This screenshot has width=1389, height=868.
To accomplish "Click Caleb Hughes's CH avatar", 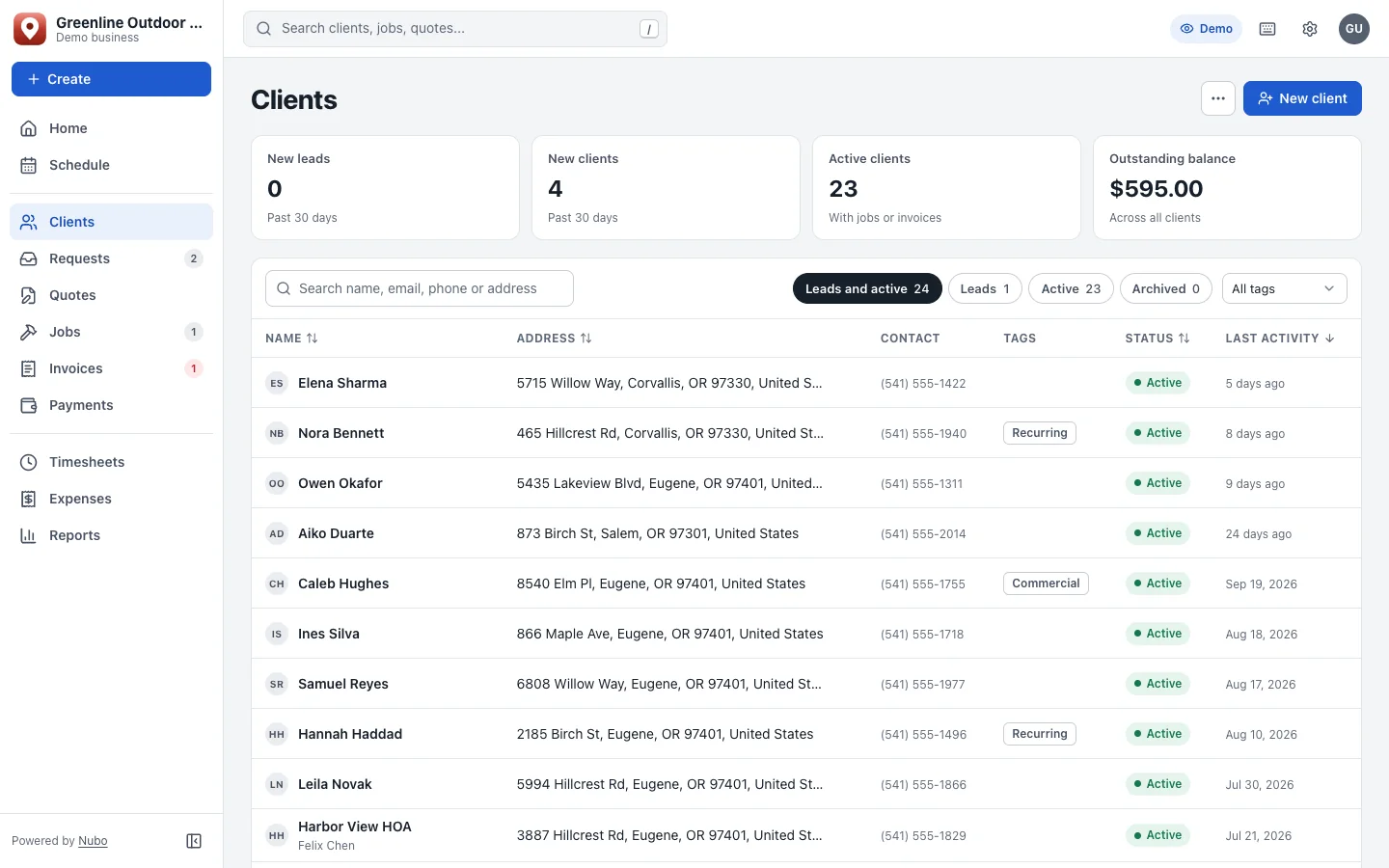I will pos(277,583).
